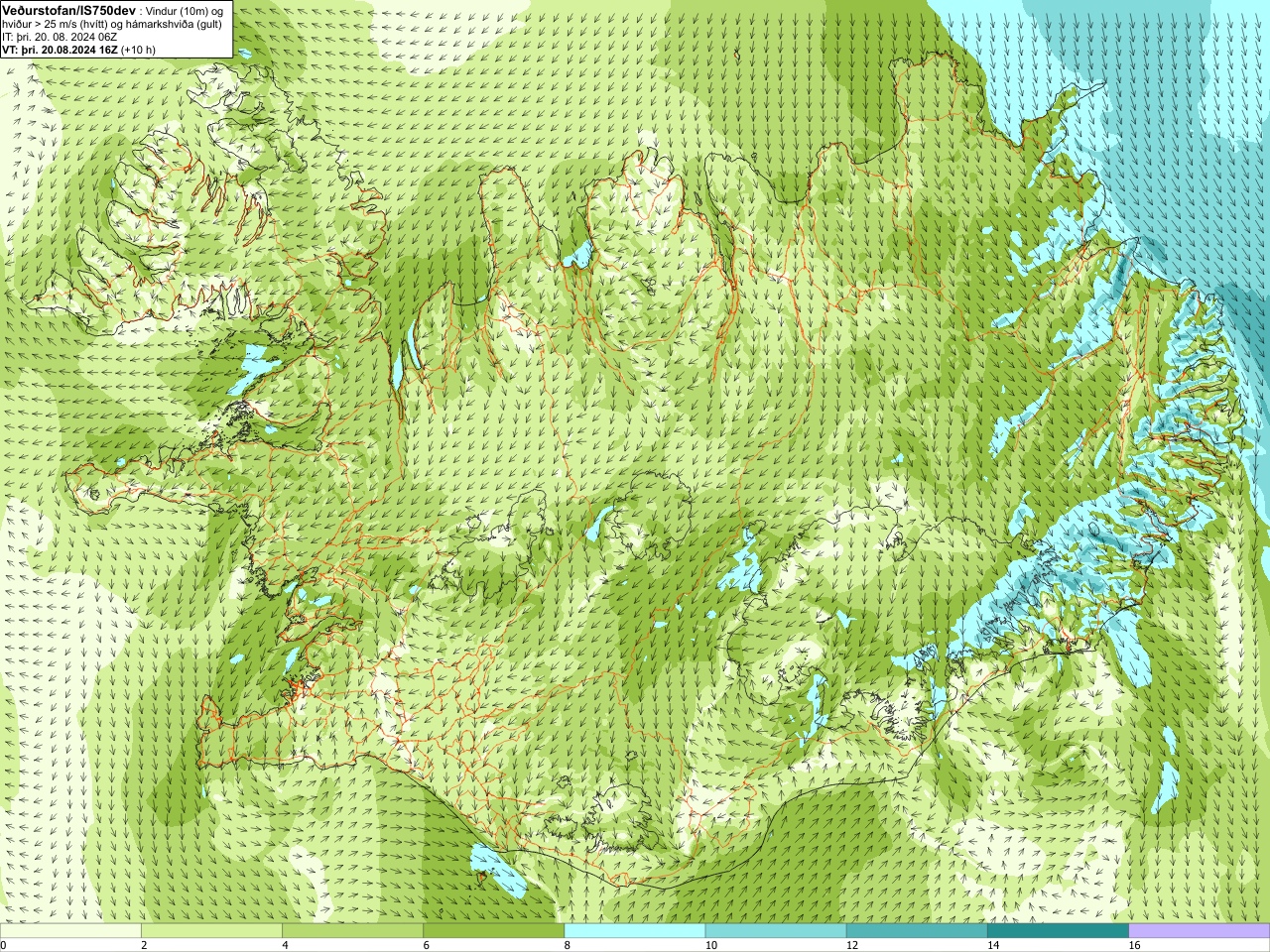This screenshot has width=1270, height=952.
Task: Click the legend scale label '8'
Action: click(567, 945)
